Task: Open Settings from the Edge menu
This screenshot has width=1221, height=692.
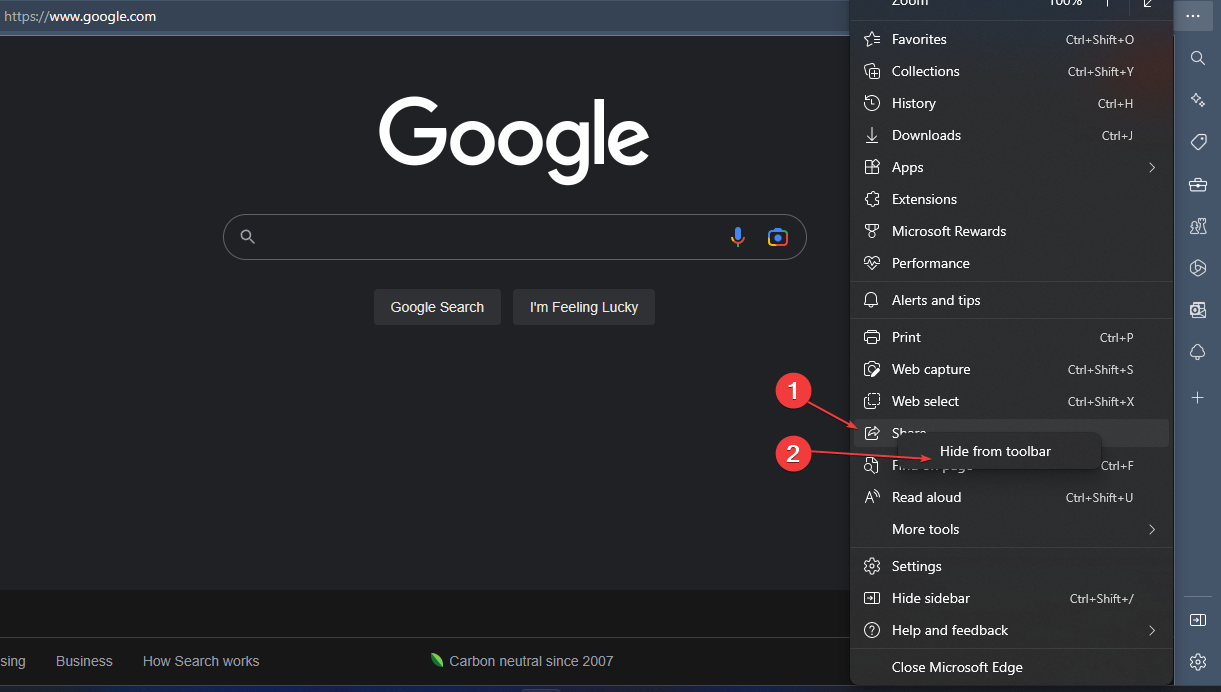Action: tap(1010, 566)
